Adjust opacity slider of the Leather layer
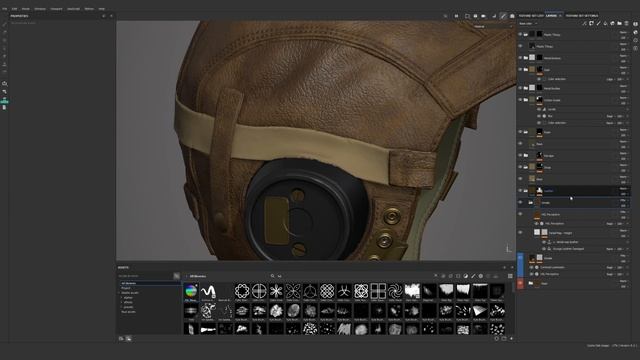Viewport: 640px width, 360px height. (x=623, y=193)
